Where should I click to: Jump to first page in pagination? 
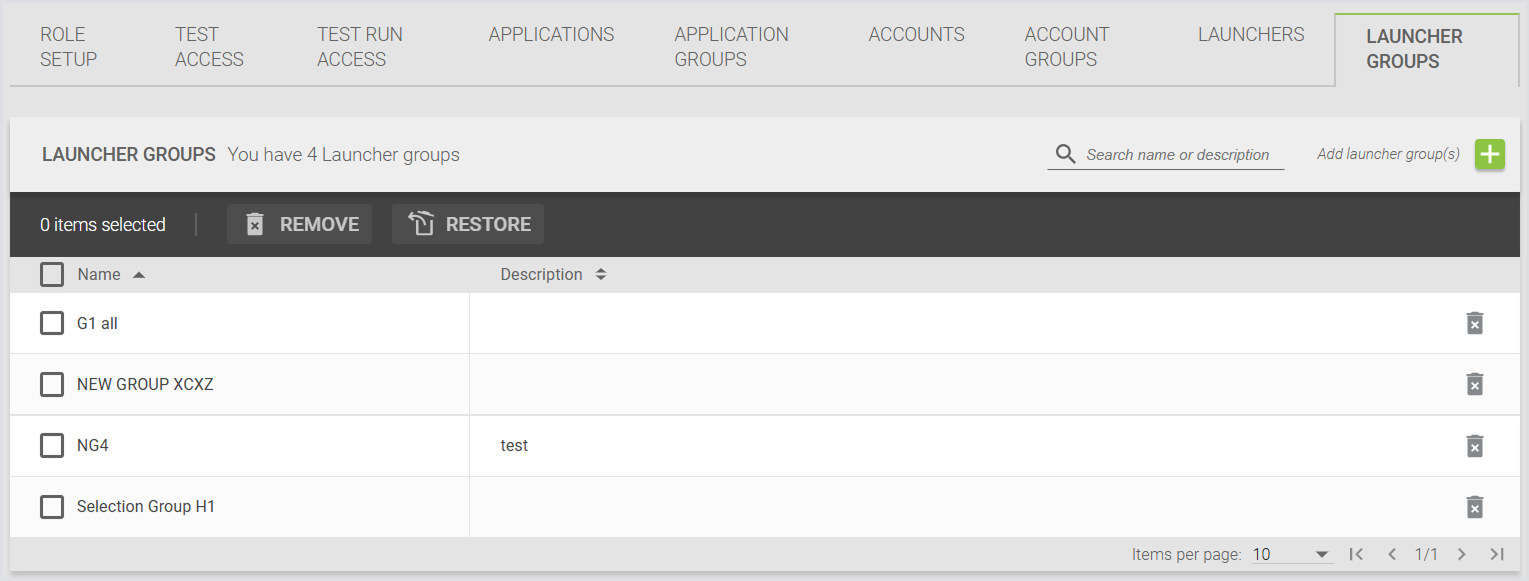tap(1356, 554)
